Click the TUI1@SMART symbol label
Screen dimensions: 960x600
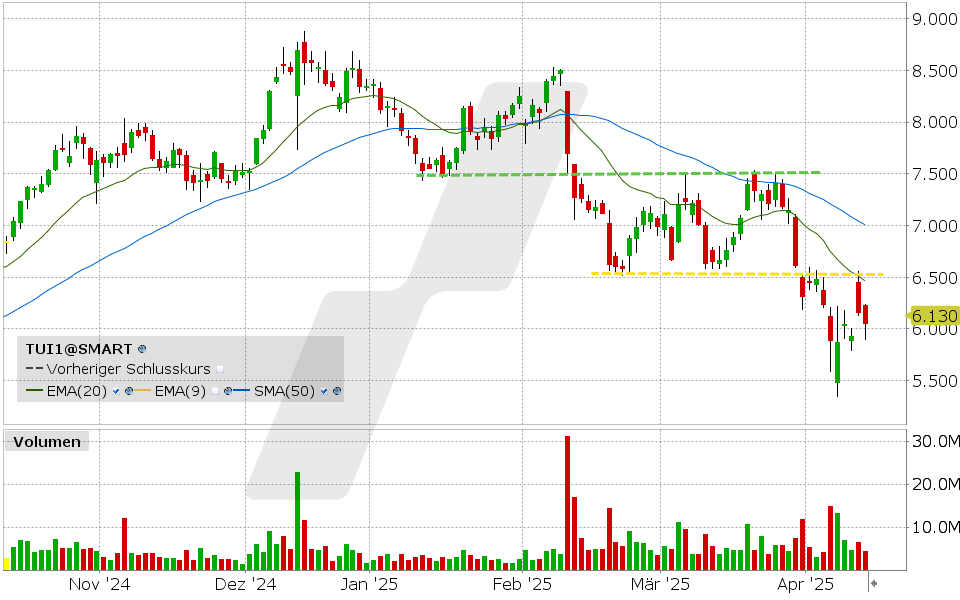point(78,349)
